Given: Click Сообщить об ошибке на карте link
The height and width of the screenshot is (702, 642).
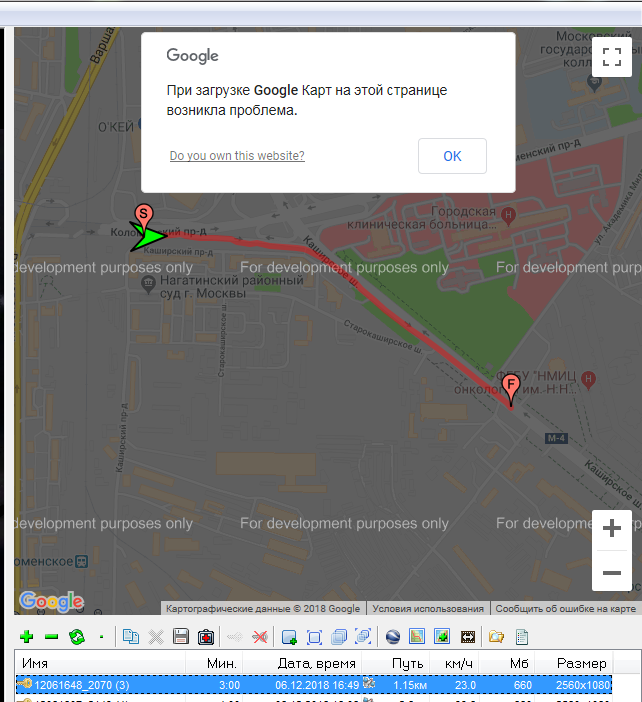Looking at the screenshot, I should tap(565, 608).
